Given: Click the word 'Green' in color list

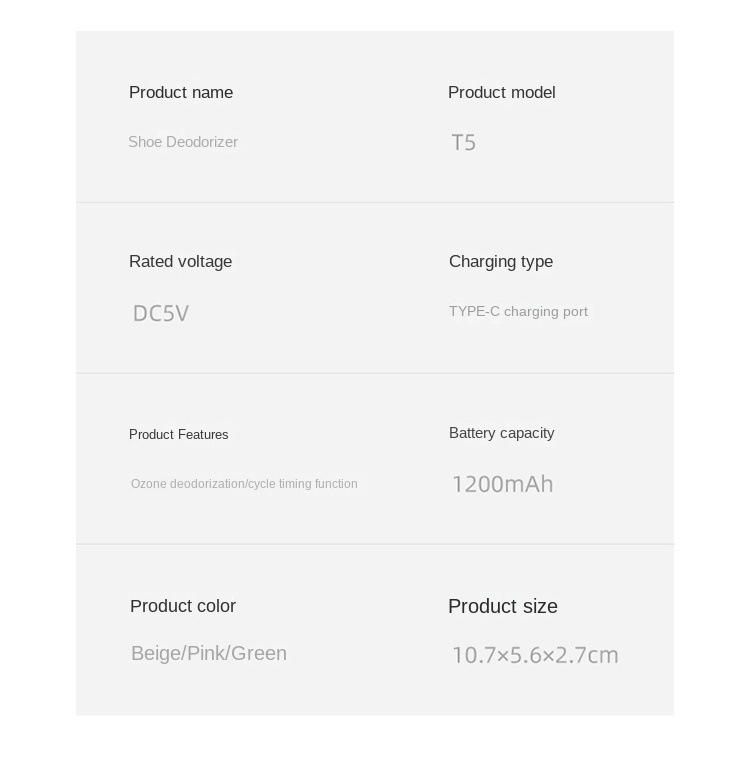Looking at the screenshot, I should [x=259, y=654].
